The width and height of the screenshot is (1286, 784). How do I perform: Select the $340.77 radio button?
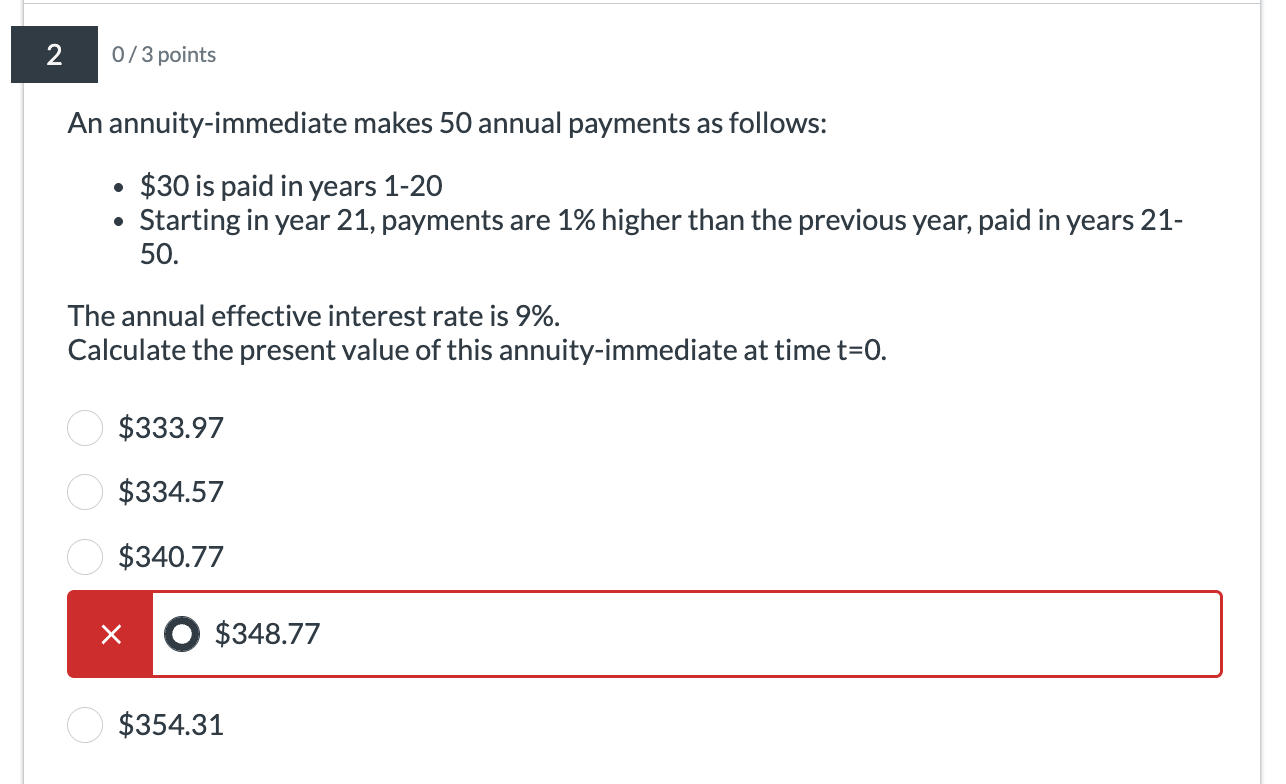[x=85, y=557]
